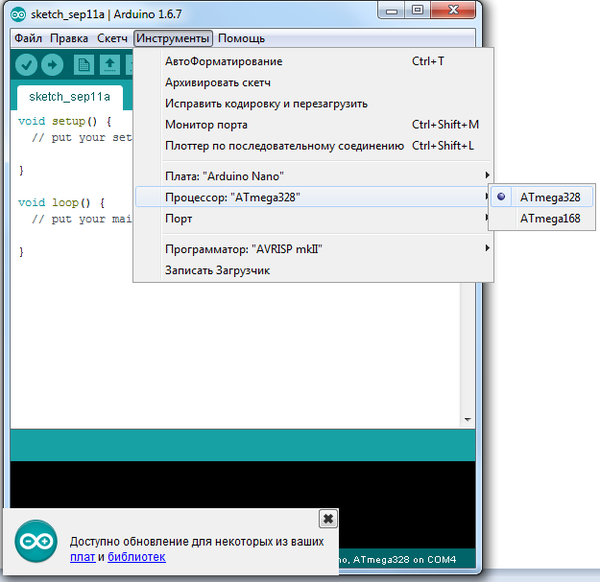This screenshot has width=600, height=582.
Task: Click the Verify checkmark toolbar button
Action: (27, 65)
